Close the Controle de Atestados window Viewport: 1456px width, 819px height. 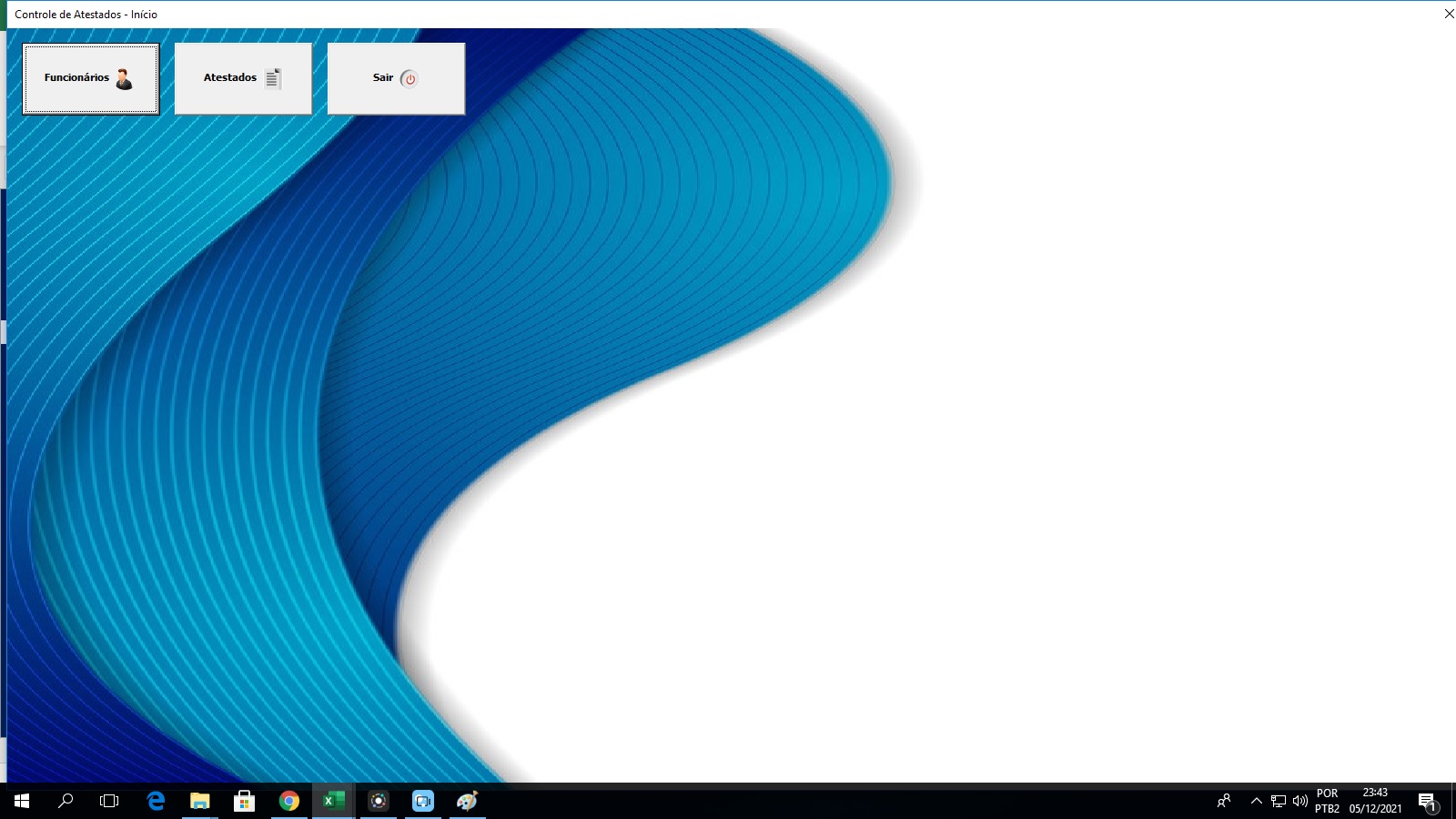tap(1449, 14)
